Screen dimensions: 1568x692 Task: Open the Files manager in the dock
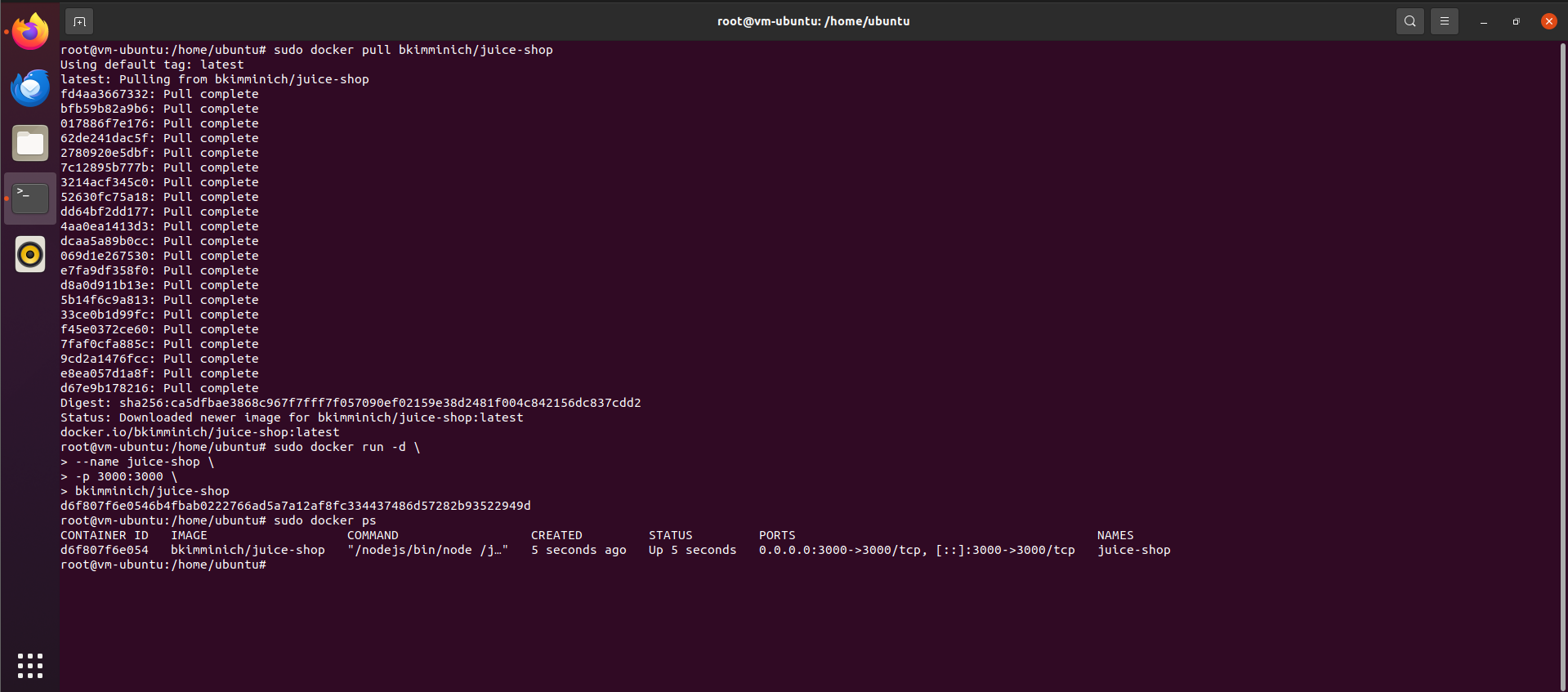pos(30,143)
